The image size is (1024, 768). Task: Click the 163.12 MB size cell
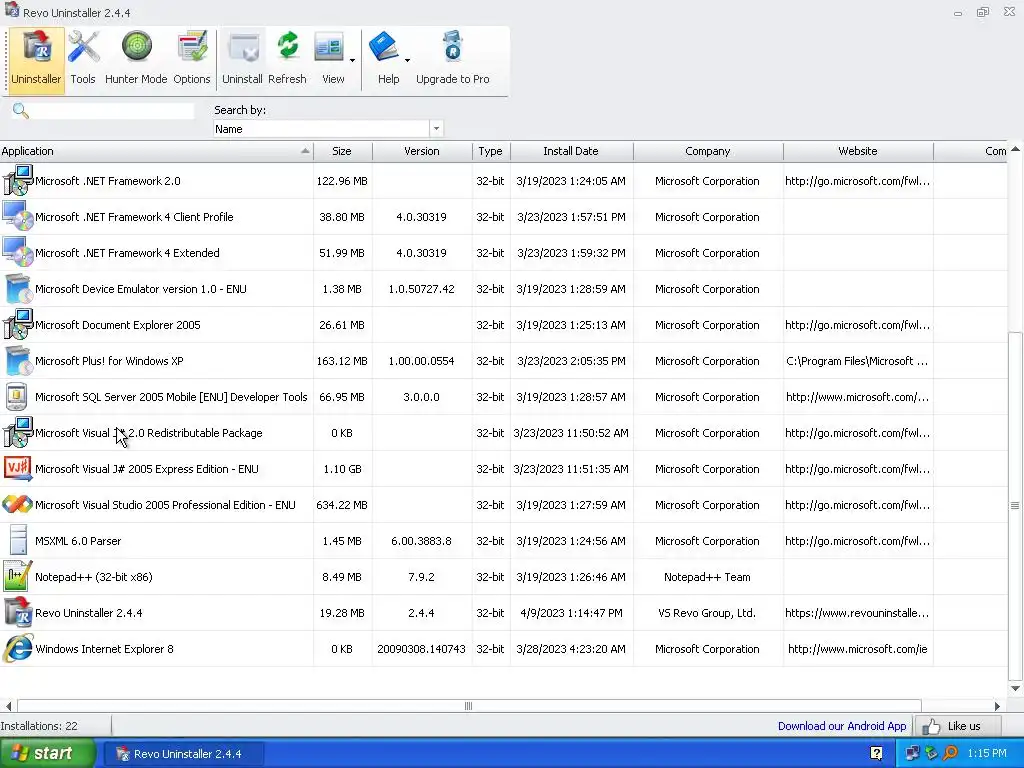342,360
